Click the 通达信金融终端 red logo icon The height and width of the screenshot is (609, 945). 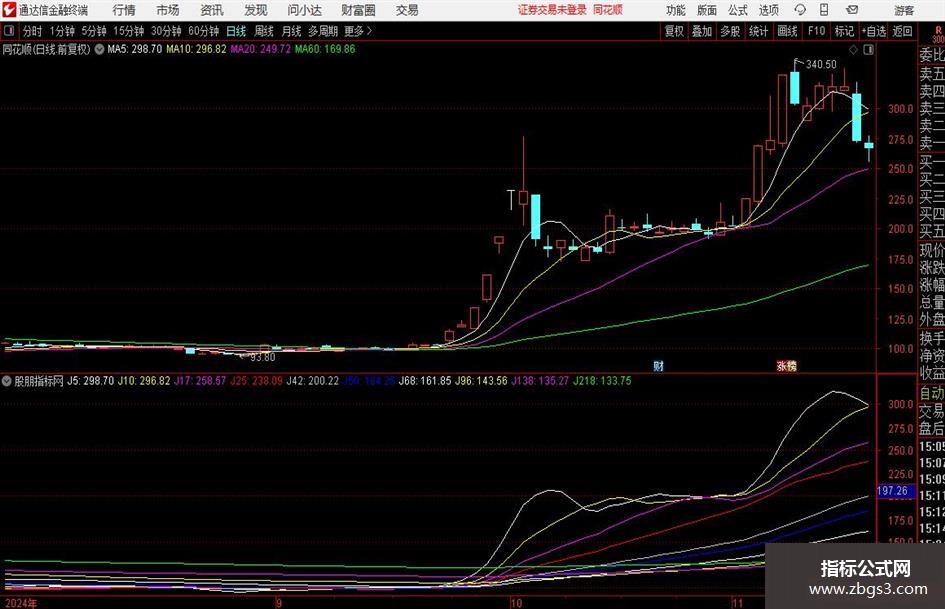click(9, 10)
